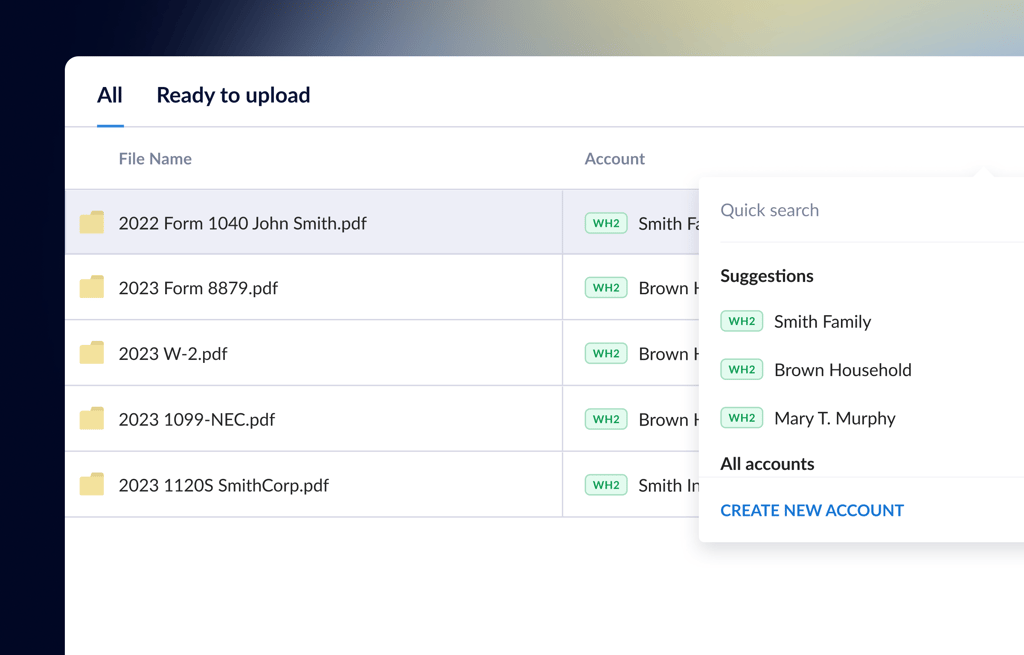Click Create New Account link
Viewport: 1024px width, 655px height.
tap(811, 510)
